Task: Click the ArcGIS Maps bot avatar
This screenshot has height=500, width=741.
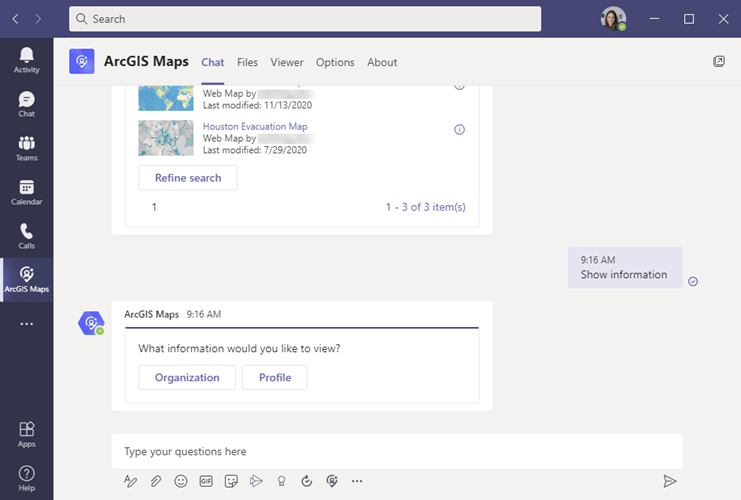Action: click(91, 323)
